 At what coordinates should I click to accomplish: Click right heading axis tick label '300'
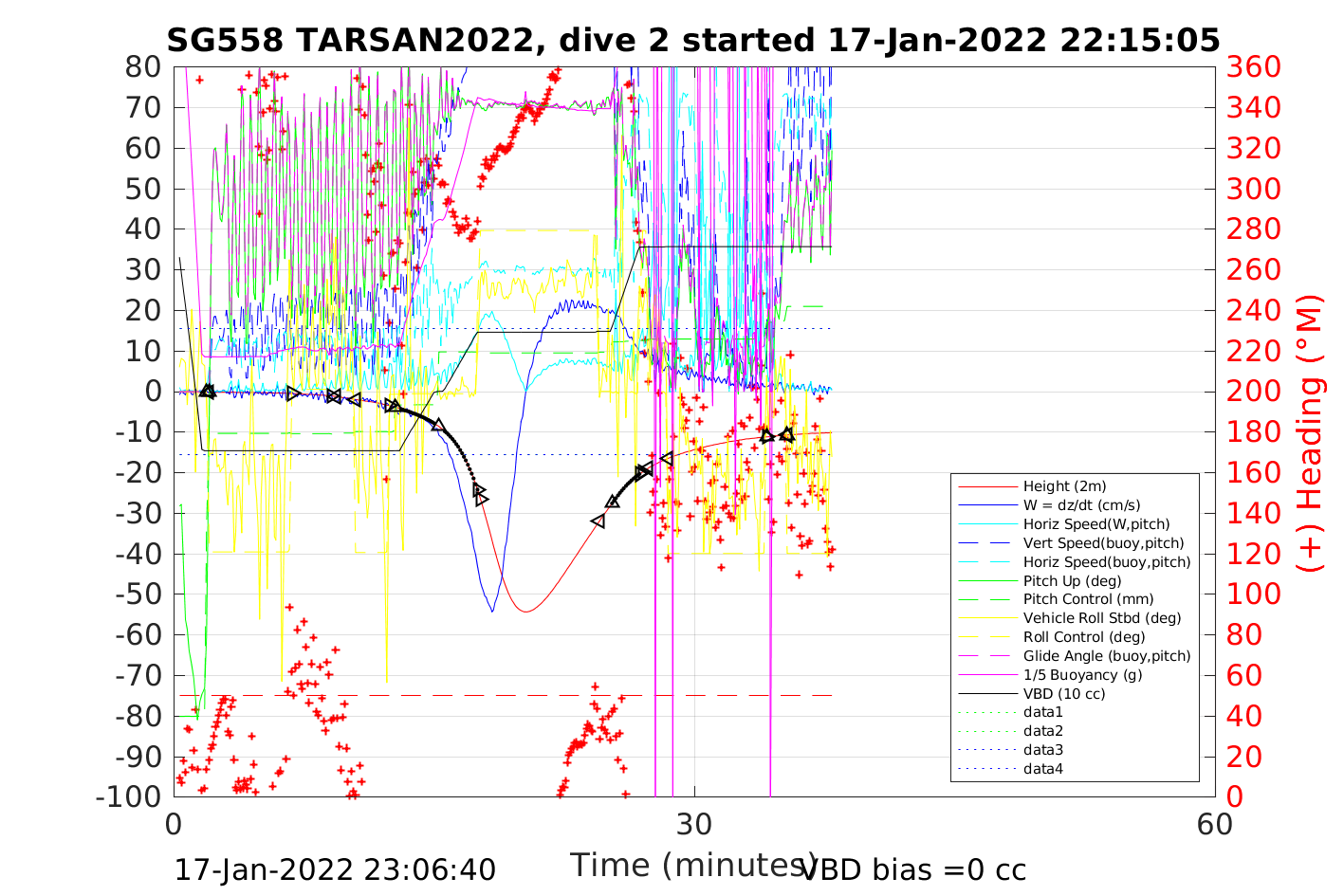pos(1254,188)
